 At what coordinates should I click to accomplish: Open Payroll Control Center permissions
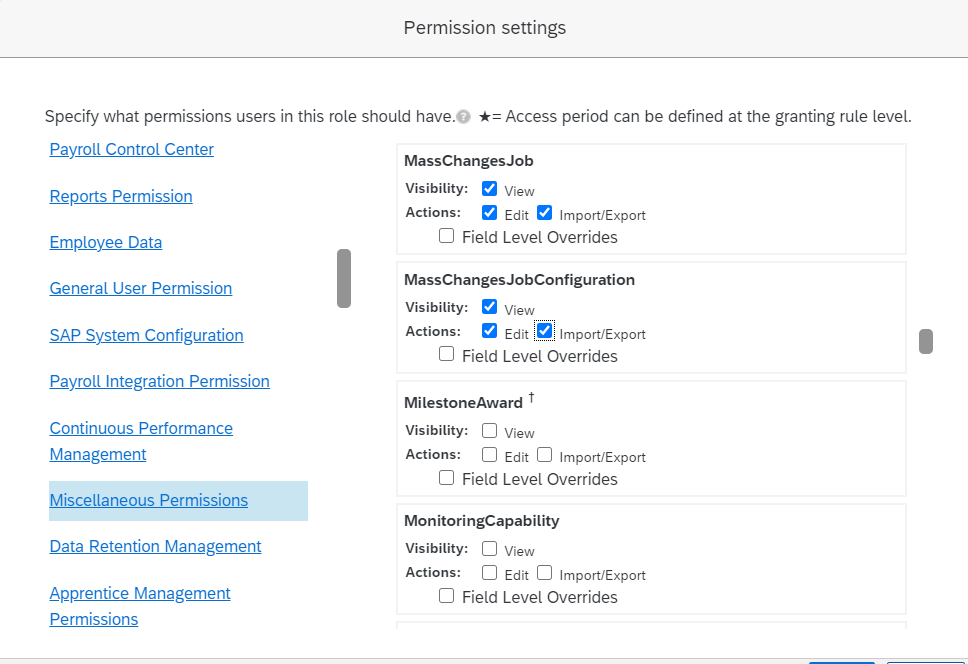[131, 149]
